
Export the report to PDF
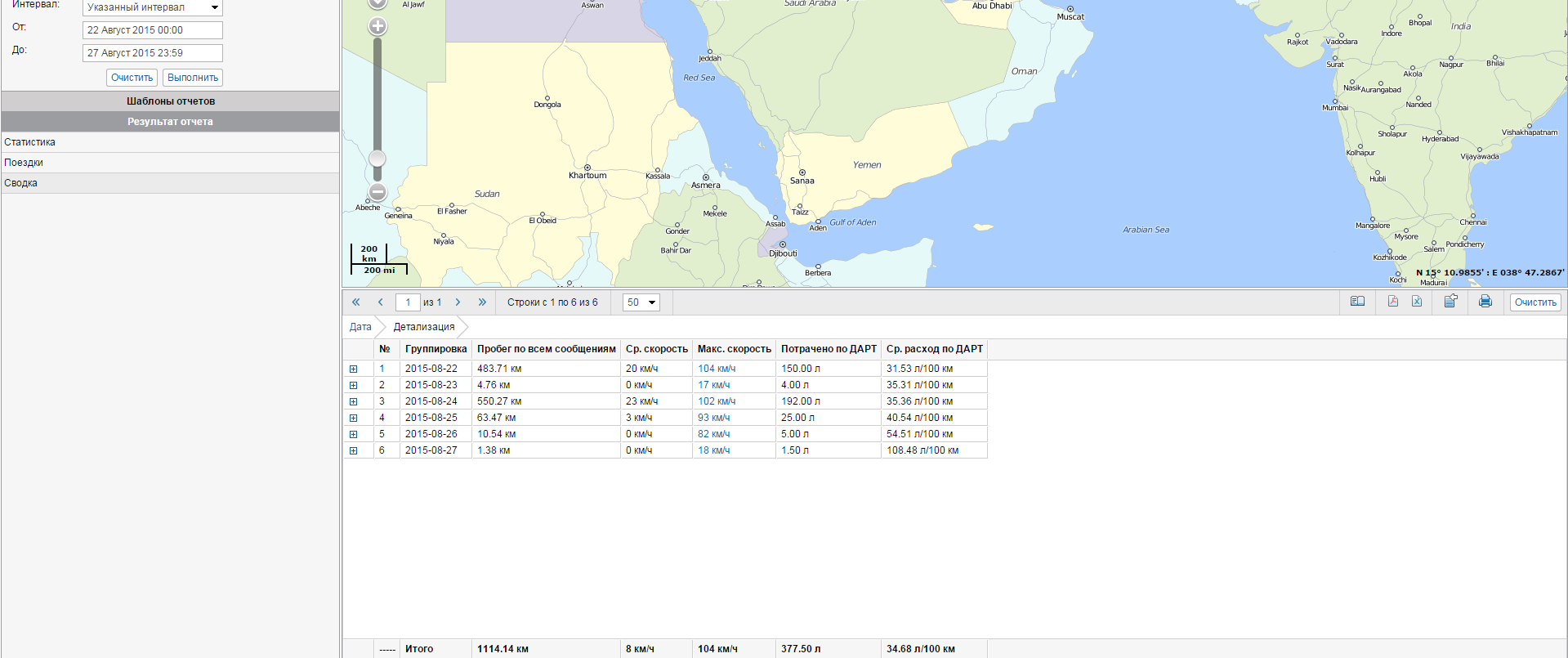pyautogui.click(x=1393, y=302)
